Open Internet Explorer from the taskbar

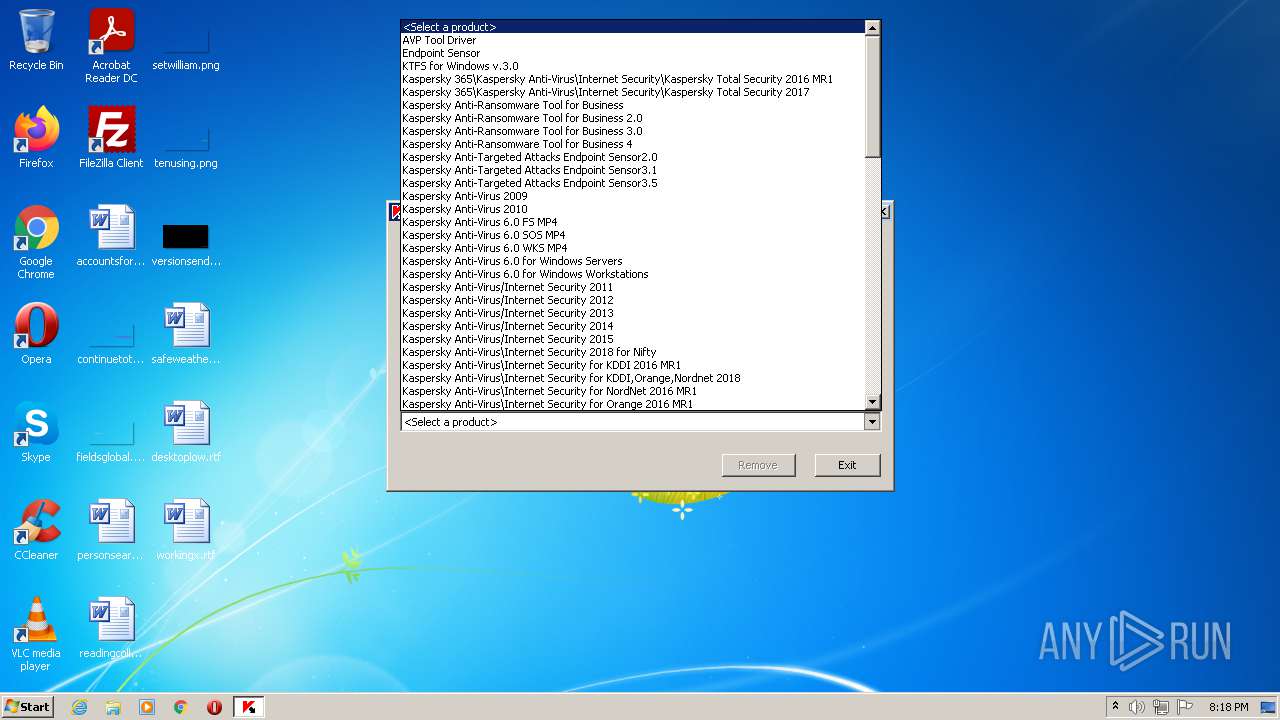coord(79,707)
